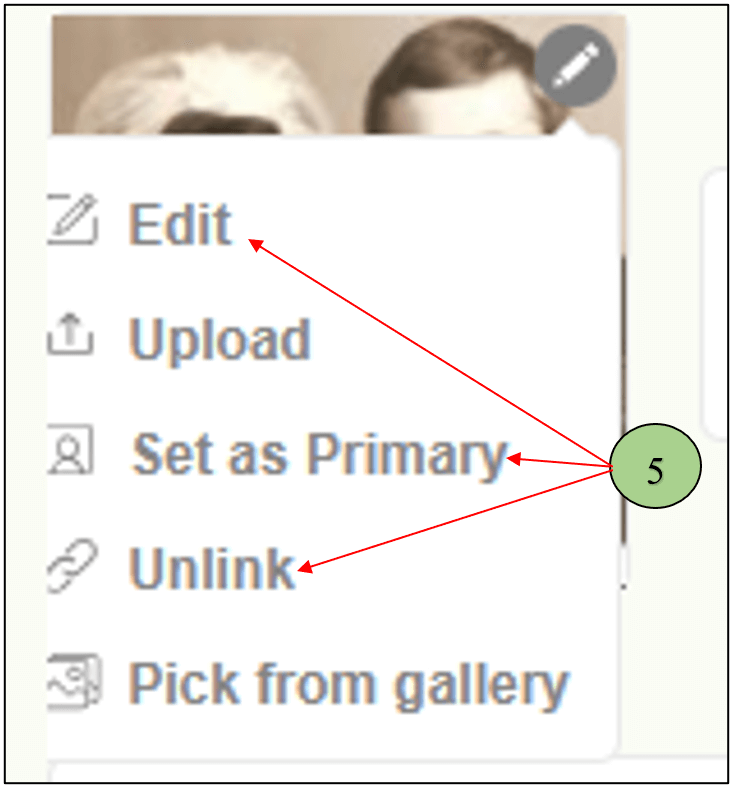
Task: Select the Upload text label
Action: pos(220,340)
